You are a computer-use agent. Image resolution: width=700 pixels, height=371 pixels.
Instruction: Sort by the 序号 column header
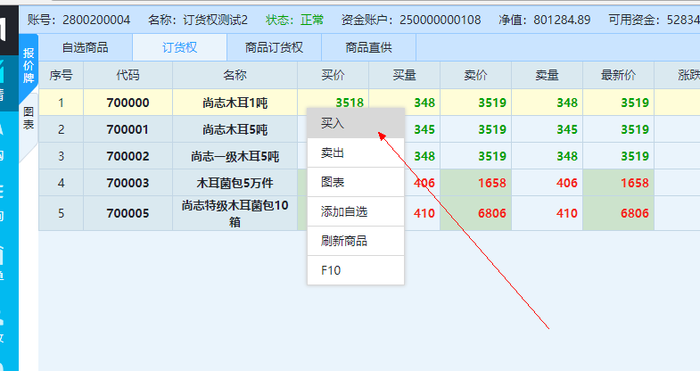click(x=61, y=75)
